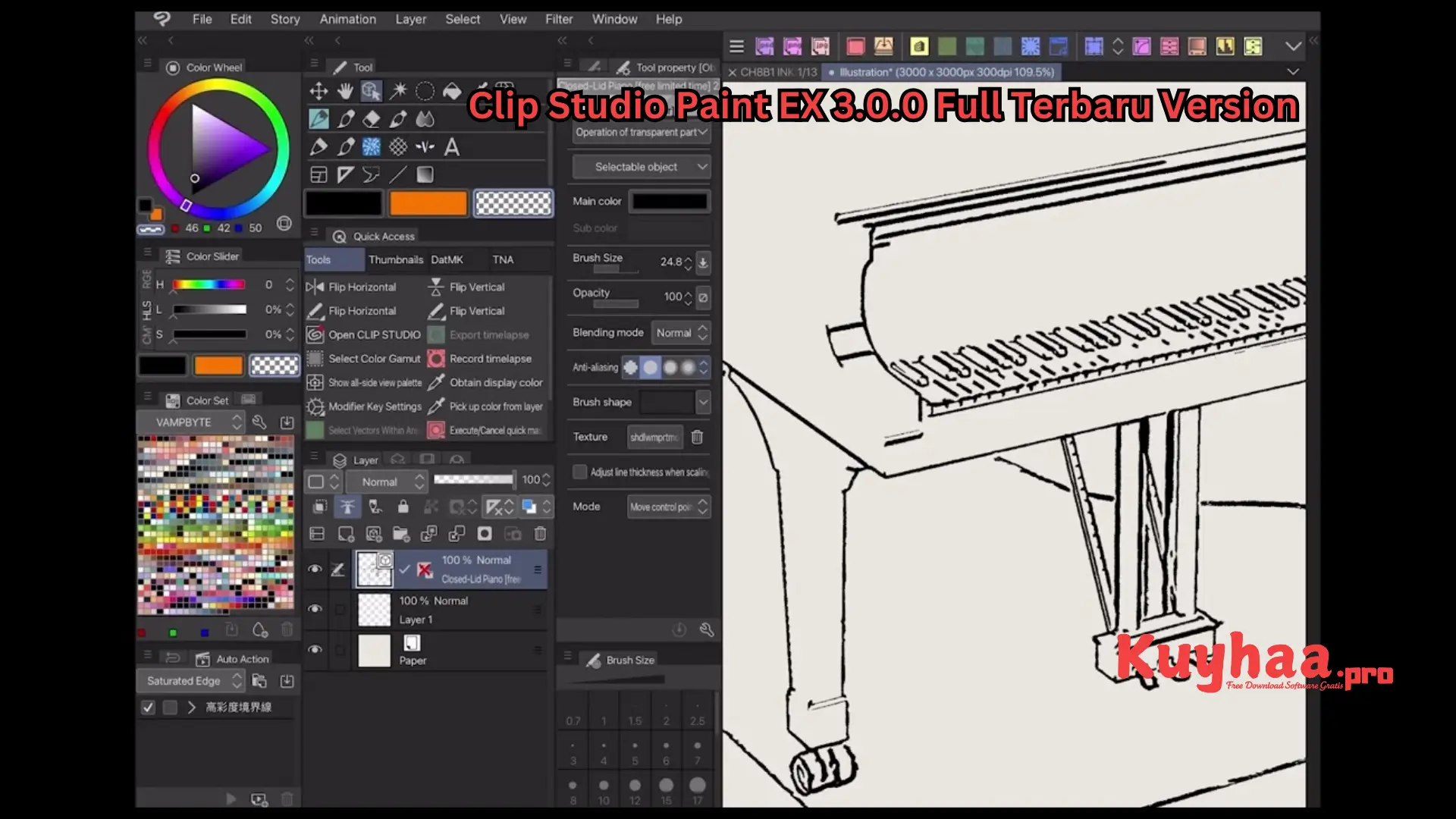Open CLIP STUDIO from Quick Access

[365, 334]
